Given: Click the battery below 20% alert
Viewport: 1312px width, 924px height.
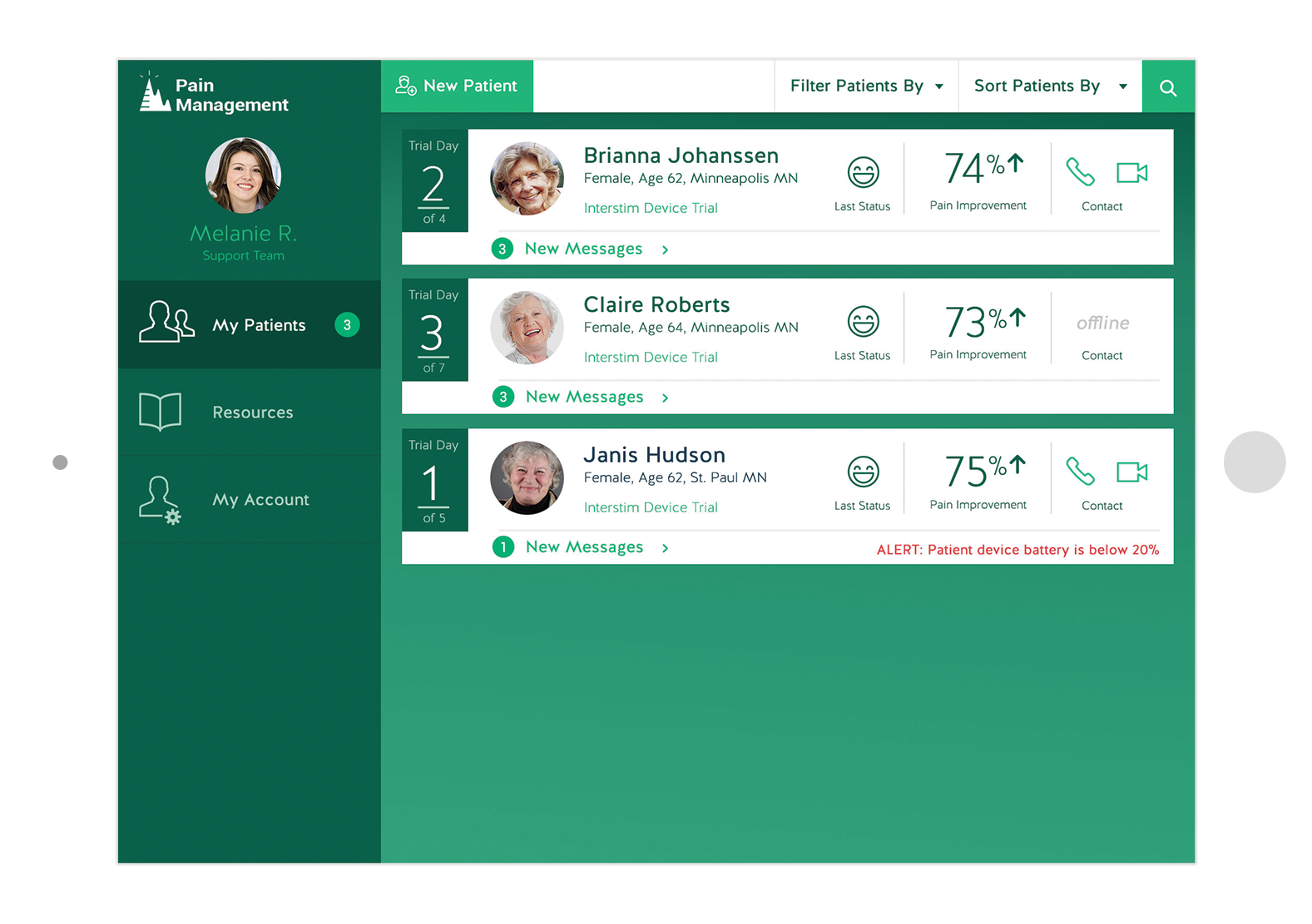Looking at the screenshot, I should [x=1017, y=550].
